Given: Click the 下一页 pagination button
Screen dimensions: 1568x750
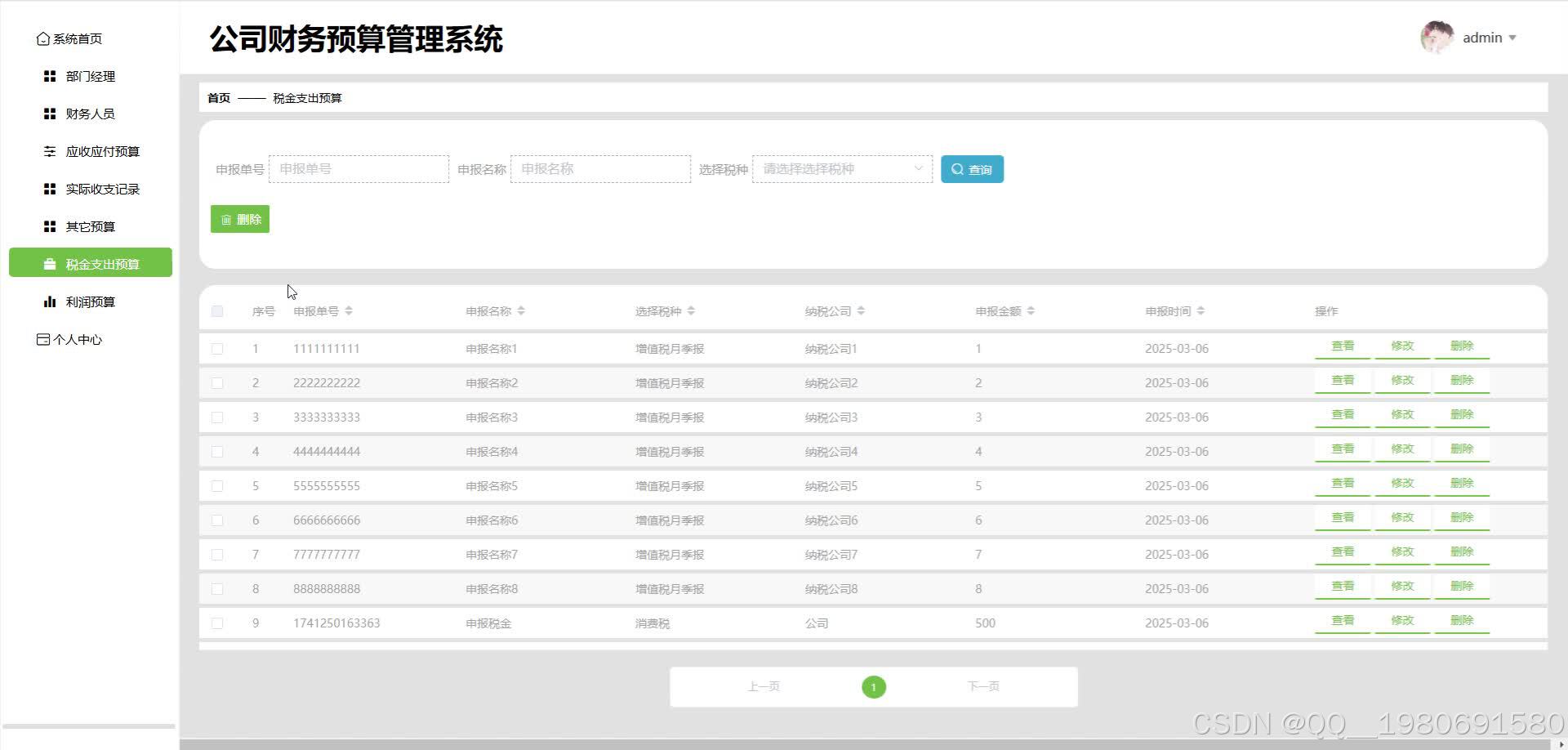Looking at the screenshot, I should point(983,686).
